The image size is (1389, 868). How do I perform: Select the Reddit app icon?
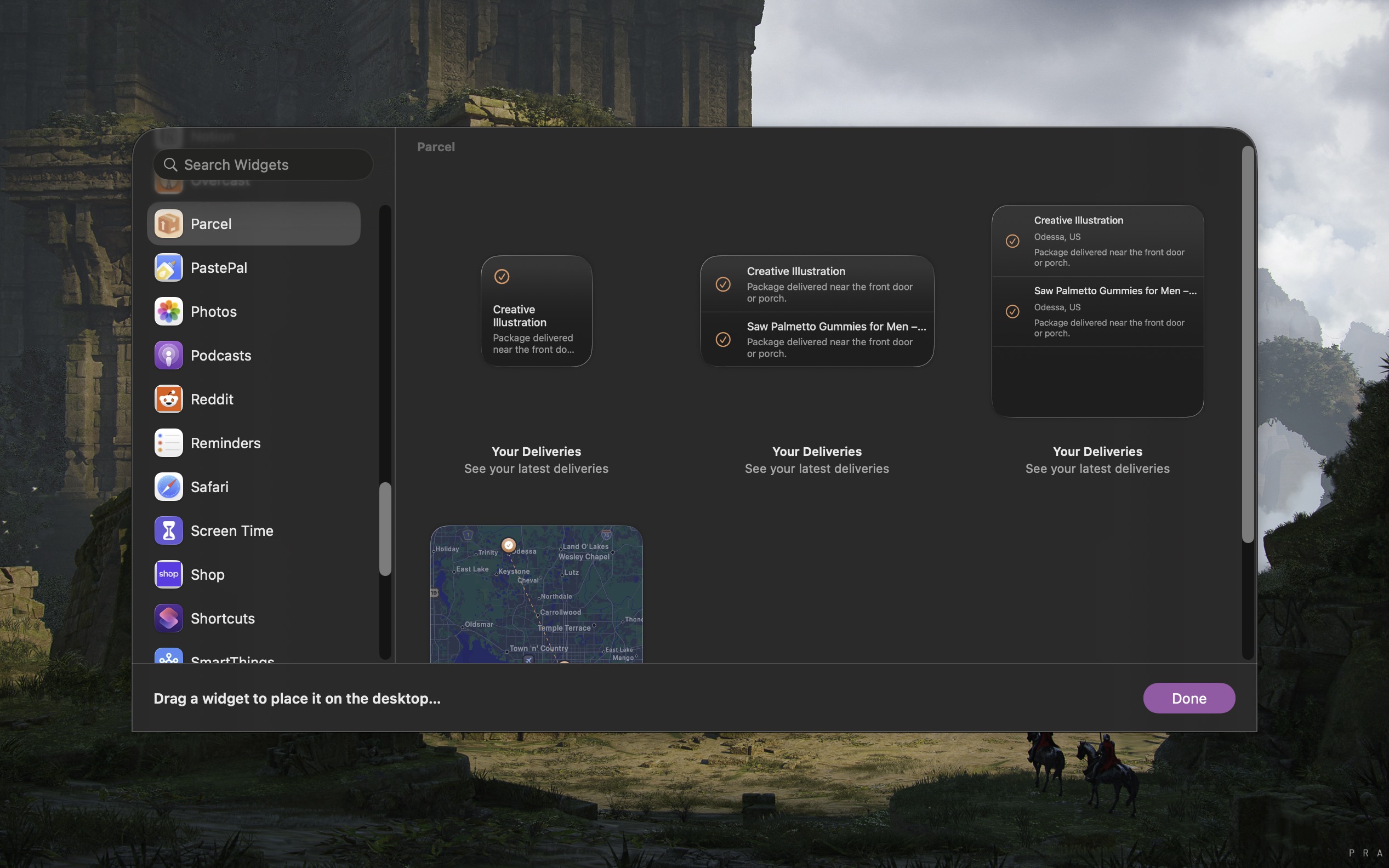tap(168, 399)
